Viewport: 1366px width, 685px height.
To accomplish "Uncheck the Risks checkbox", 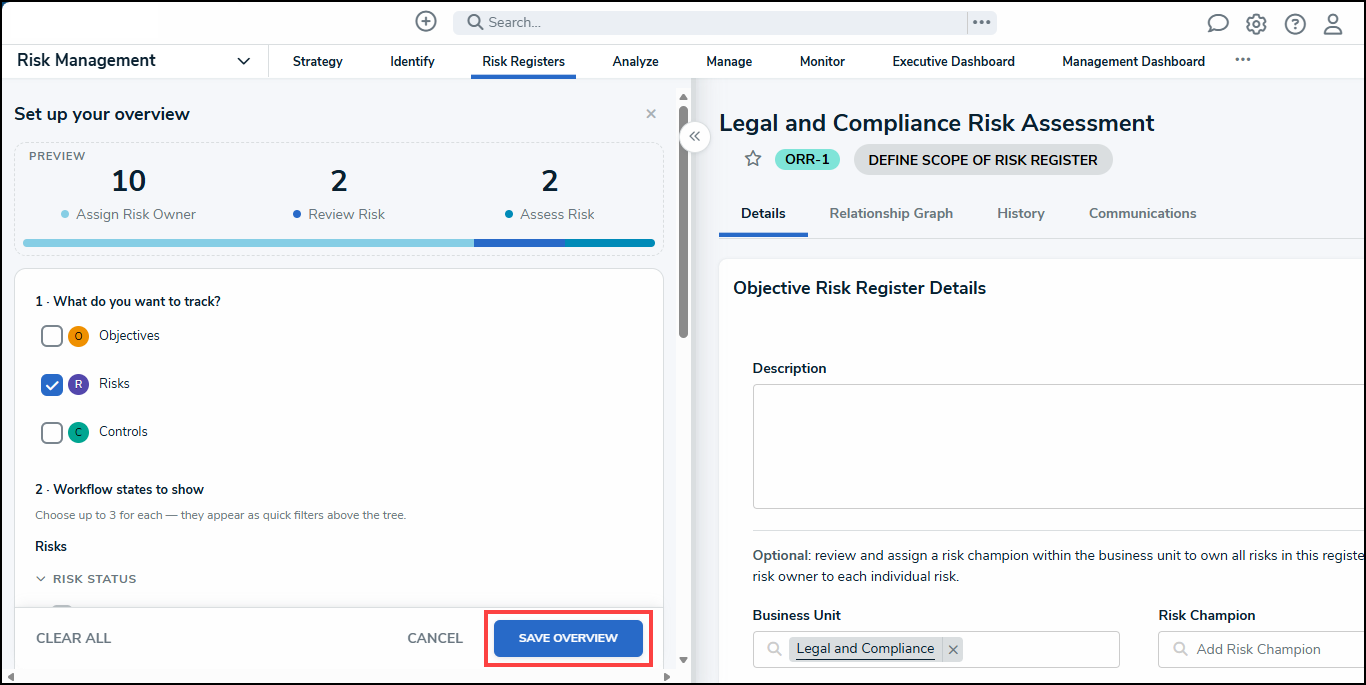I will (x=52, y=384).
